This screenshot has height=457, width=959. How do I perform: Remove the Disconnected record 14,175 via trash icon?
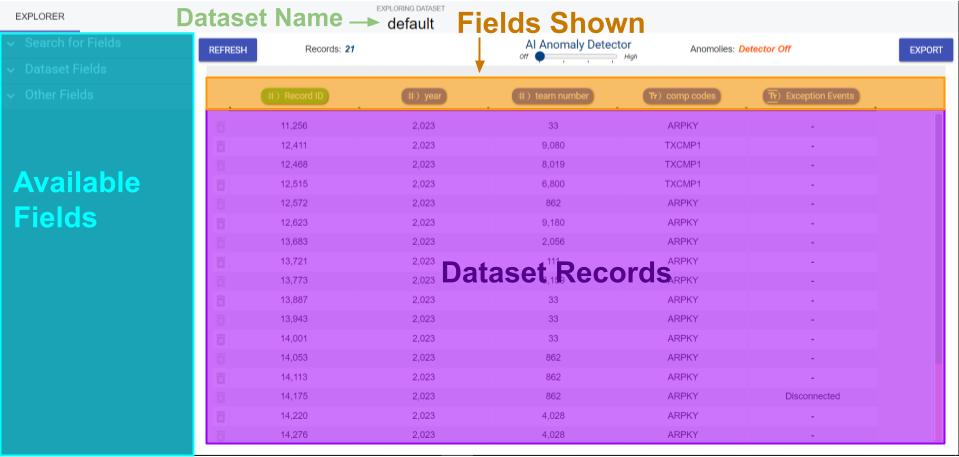point(221,397)
